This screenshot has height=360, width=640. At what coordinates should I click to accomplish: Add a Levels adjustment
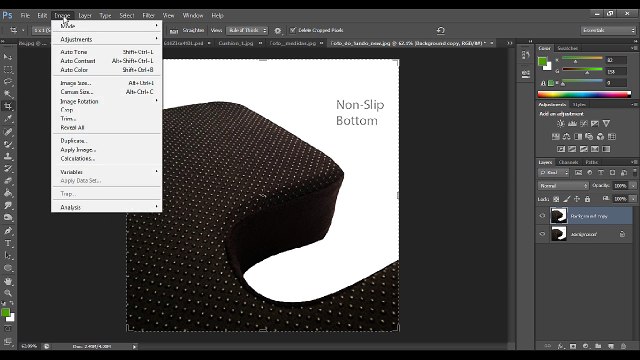pyautogui.click(x=572, y=124)
